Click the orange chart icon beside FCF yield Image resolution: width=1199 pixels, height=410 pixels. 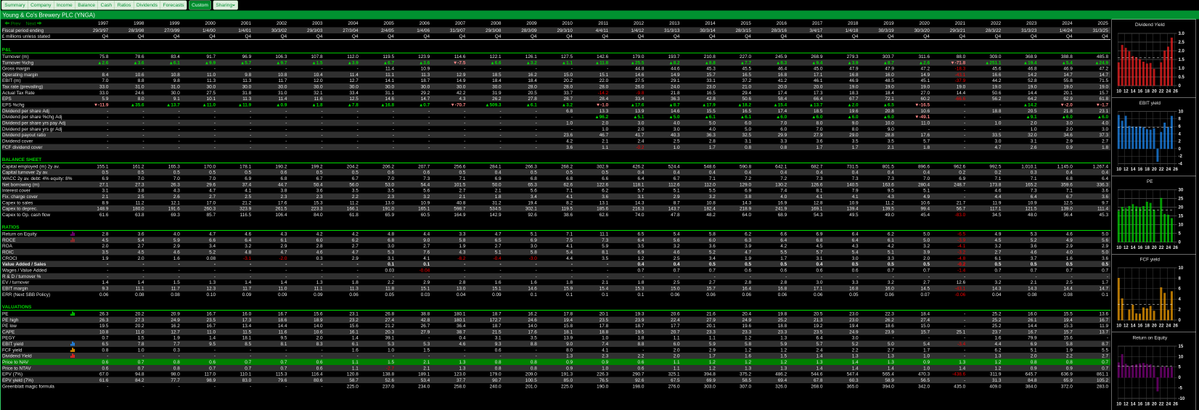tap(72, 350)
